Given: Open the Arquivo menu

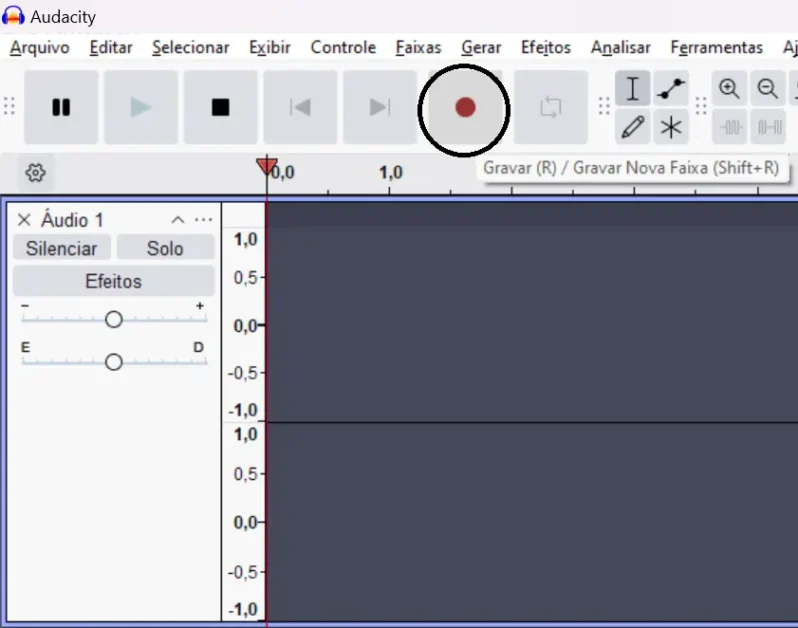Looking at the screenshot, I should pyautogui.click(x=40, y=47).
